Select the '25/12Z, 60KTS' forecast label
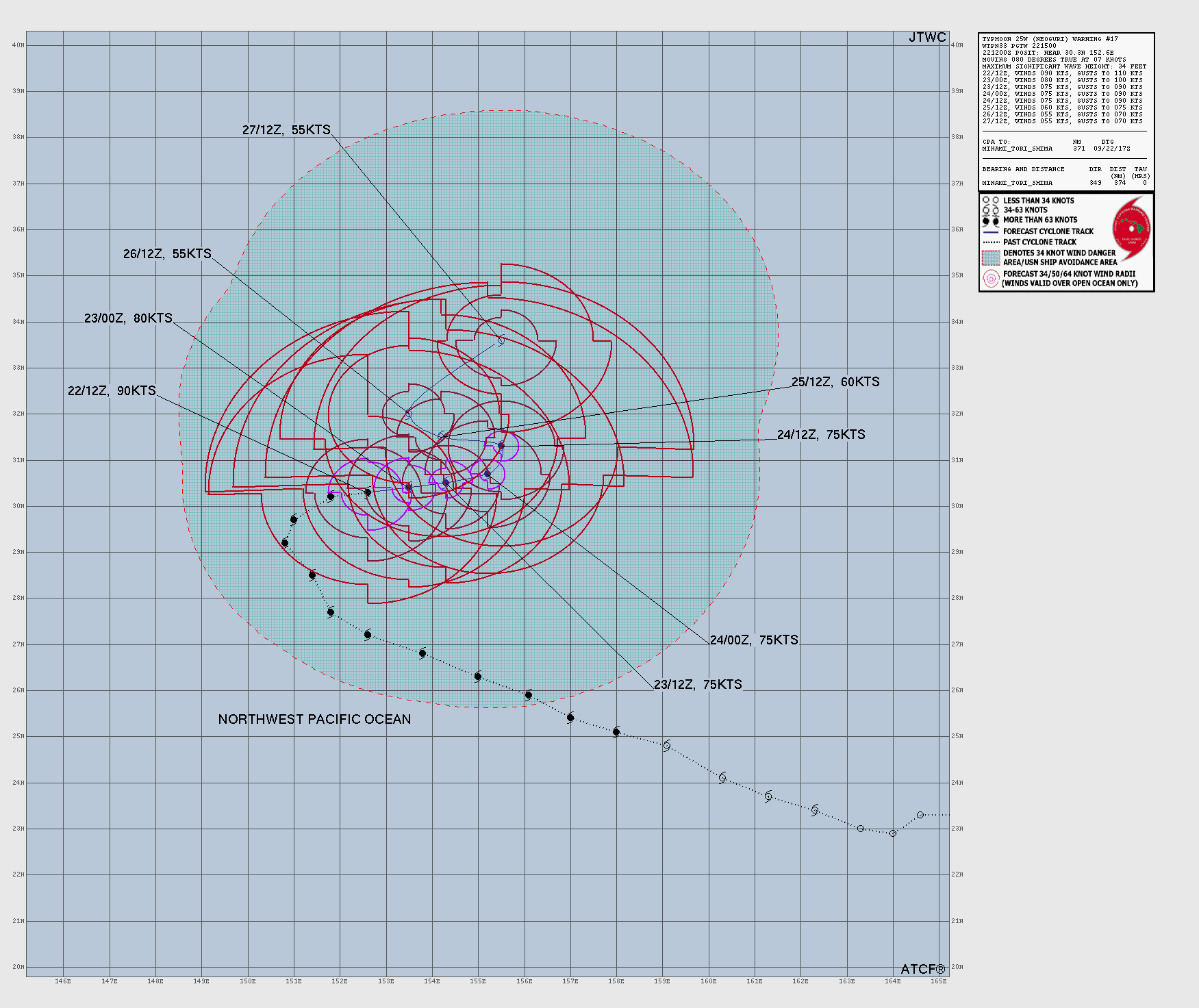This screenshot has height=1008, width=1199. [835, 382]
